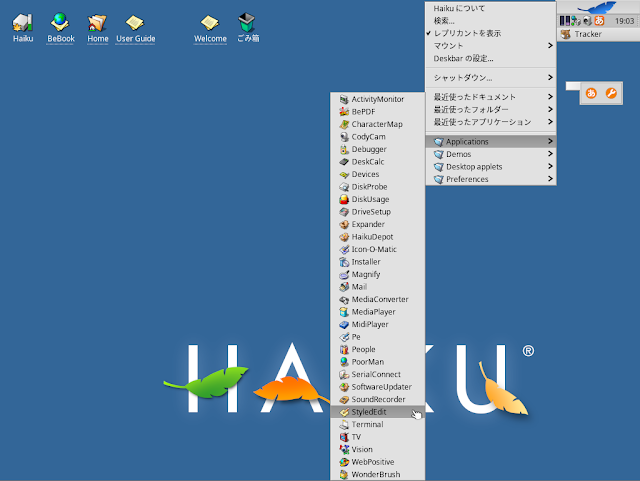640x481 pixels.
Task: Open SoundRecorder application entry
Action: pyautogui.click(x=378, y=400)
